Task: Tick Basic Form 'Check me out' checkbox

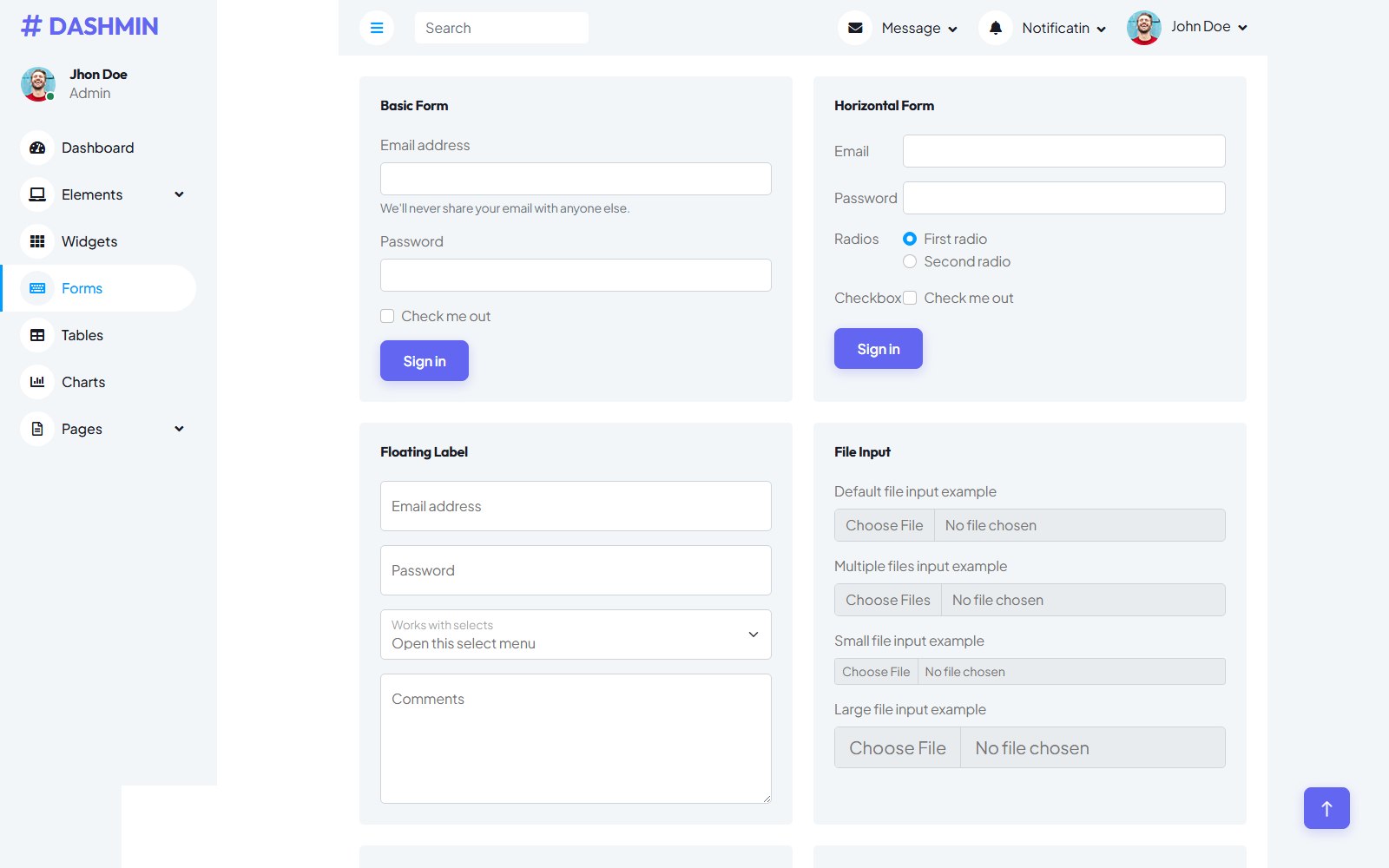Action: pyautogui.click(x=387, y=316)
